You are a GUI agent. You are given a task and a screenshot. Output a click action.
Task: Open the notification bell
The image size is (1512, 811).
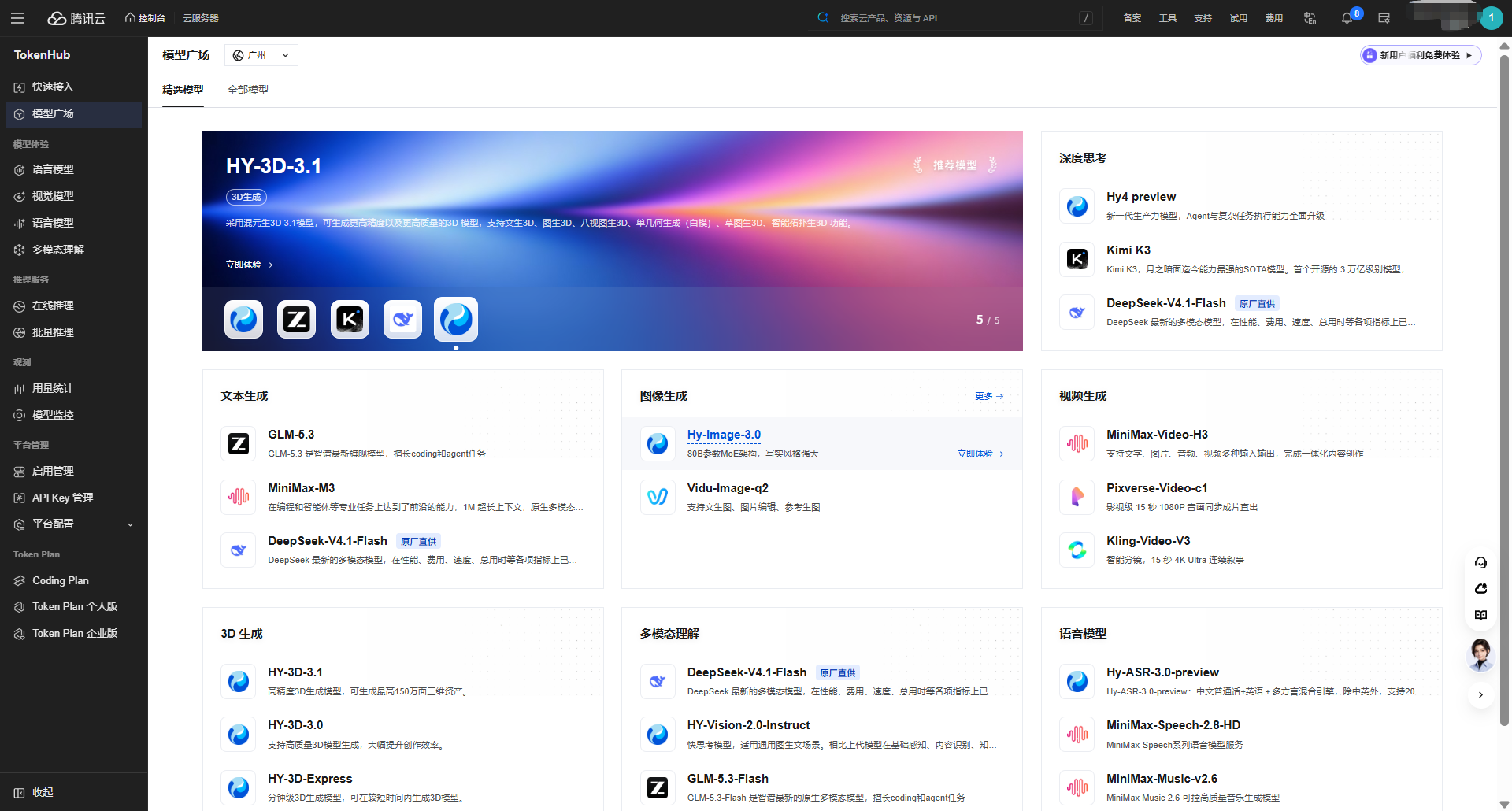[1347, 18]
